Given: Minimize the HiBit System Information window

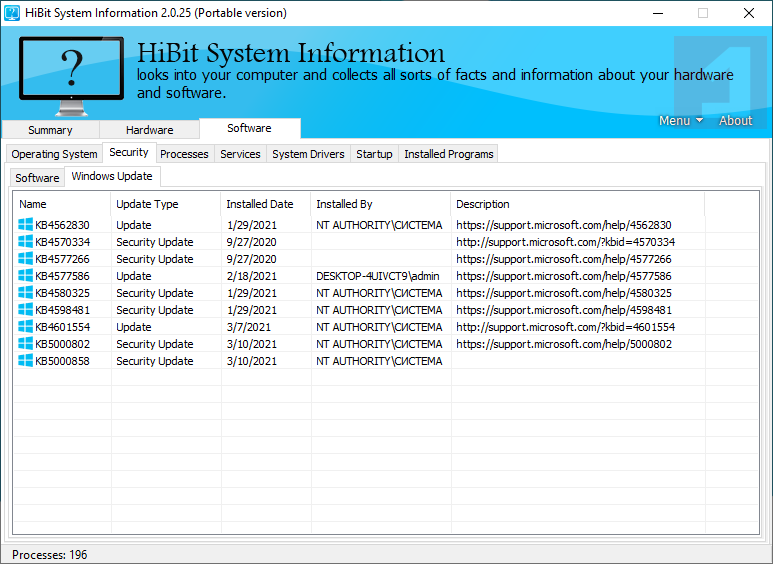Looking at the screenshot, I should tap(658, 13).
